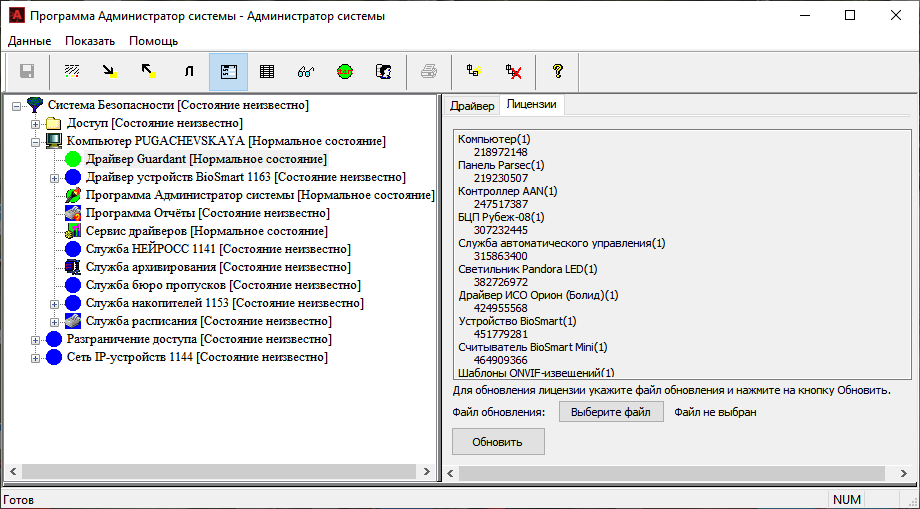The width and height of the screenshot is (920, 509).
Task: Click the highlighted properties panel toolbar icon
Action: click(228, 72)
